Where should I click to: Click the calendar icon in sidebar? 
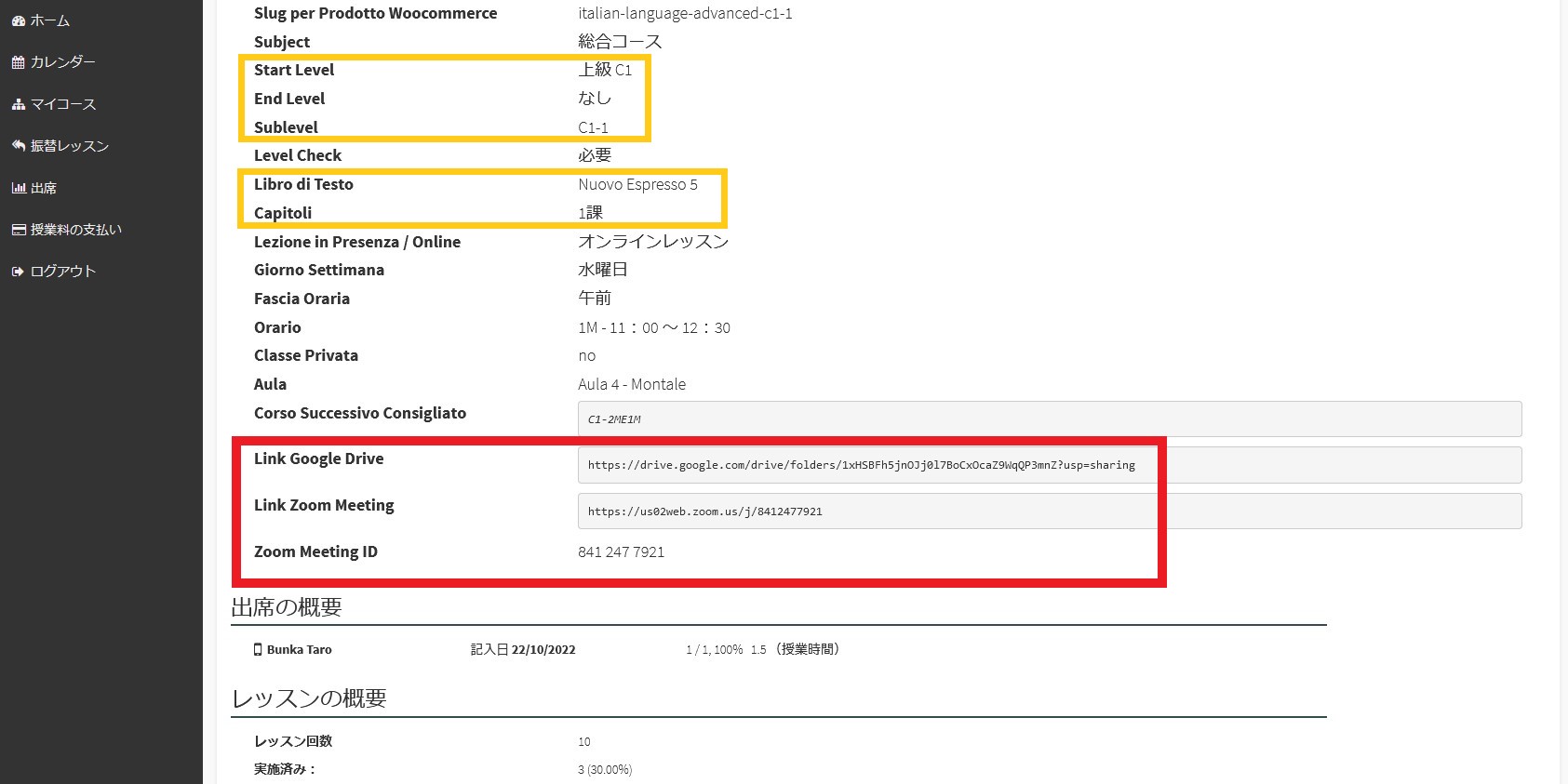(x=18, y=62)
